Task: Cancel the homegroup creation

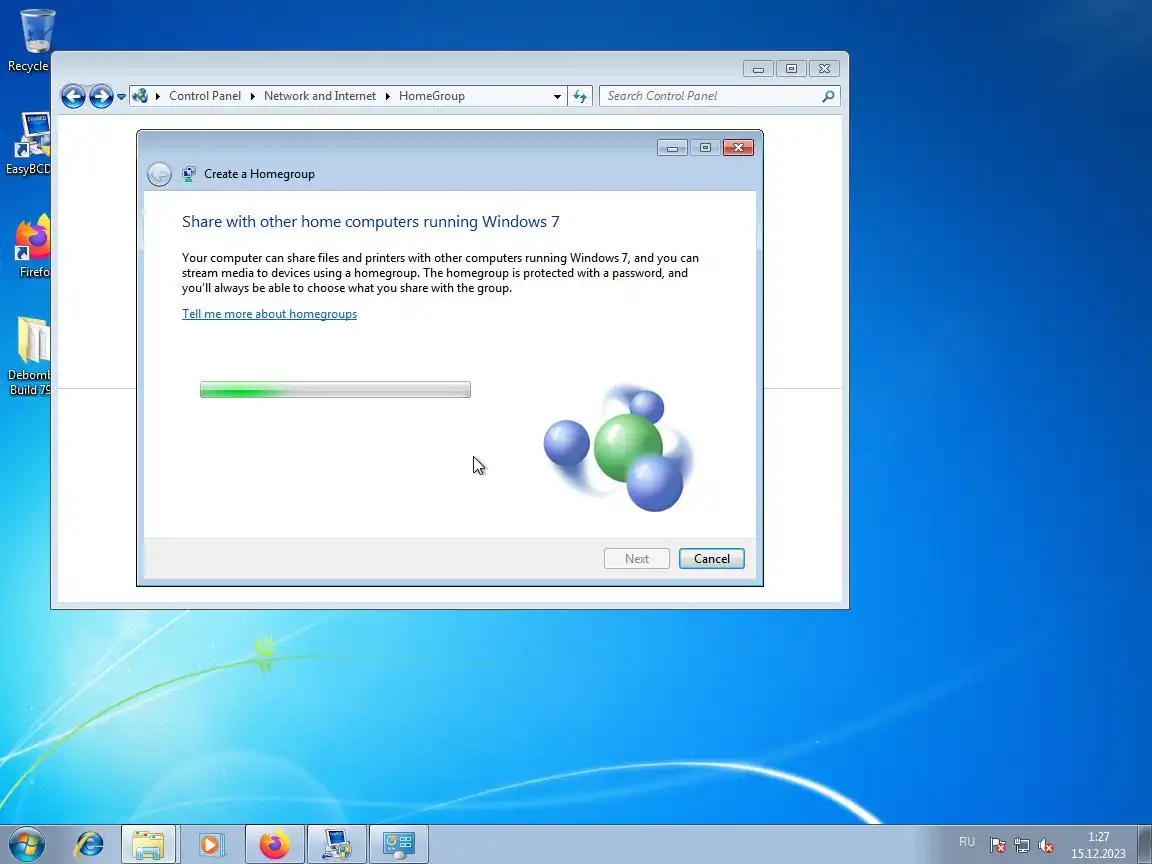Action: (x=711, y=558)
